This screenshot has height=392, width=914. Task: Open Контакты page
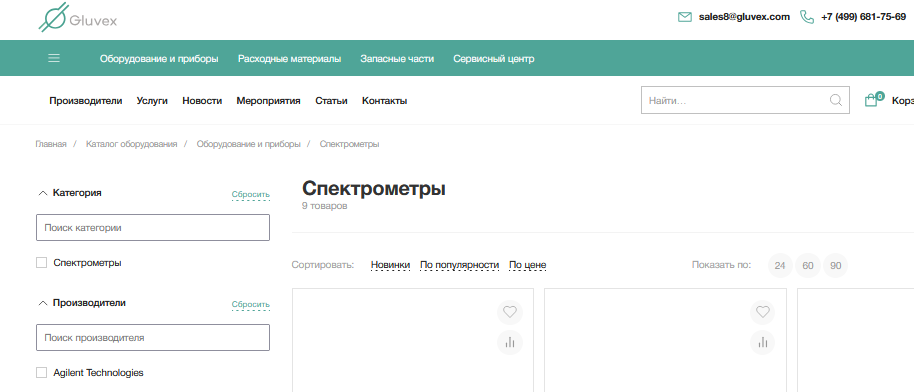[385, 101]
